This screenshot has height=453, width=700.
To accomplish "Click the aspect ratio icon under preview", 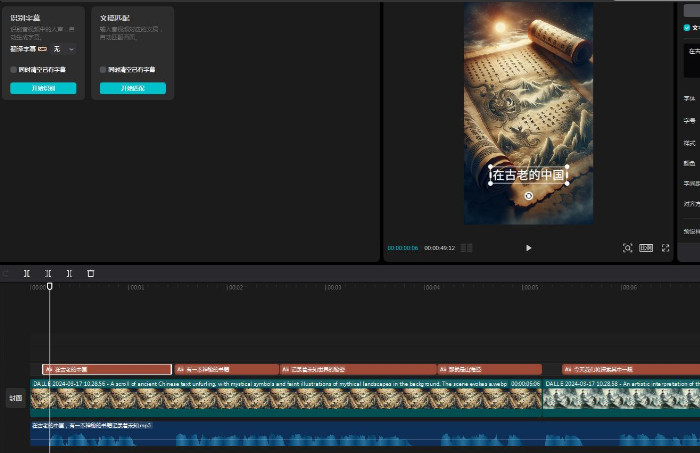I will click(x=646, y=248).
